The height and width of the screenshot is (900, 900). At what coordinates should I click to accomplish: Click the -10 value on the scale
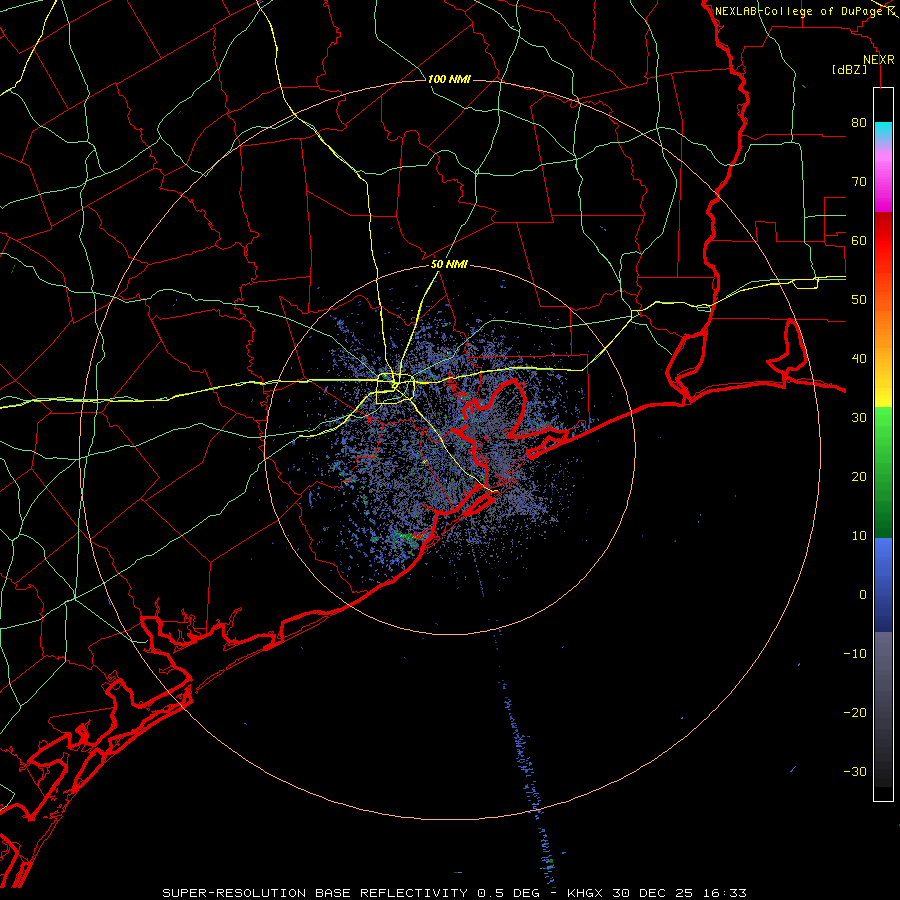[855, 654]
